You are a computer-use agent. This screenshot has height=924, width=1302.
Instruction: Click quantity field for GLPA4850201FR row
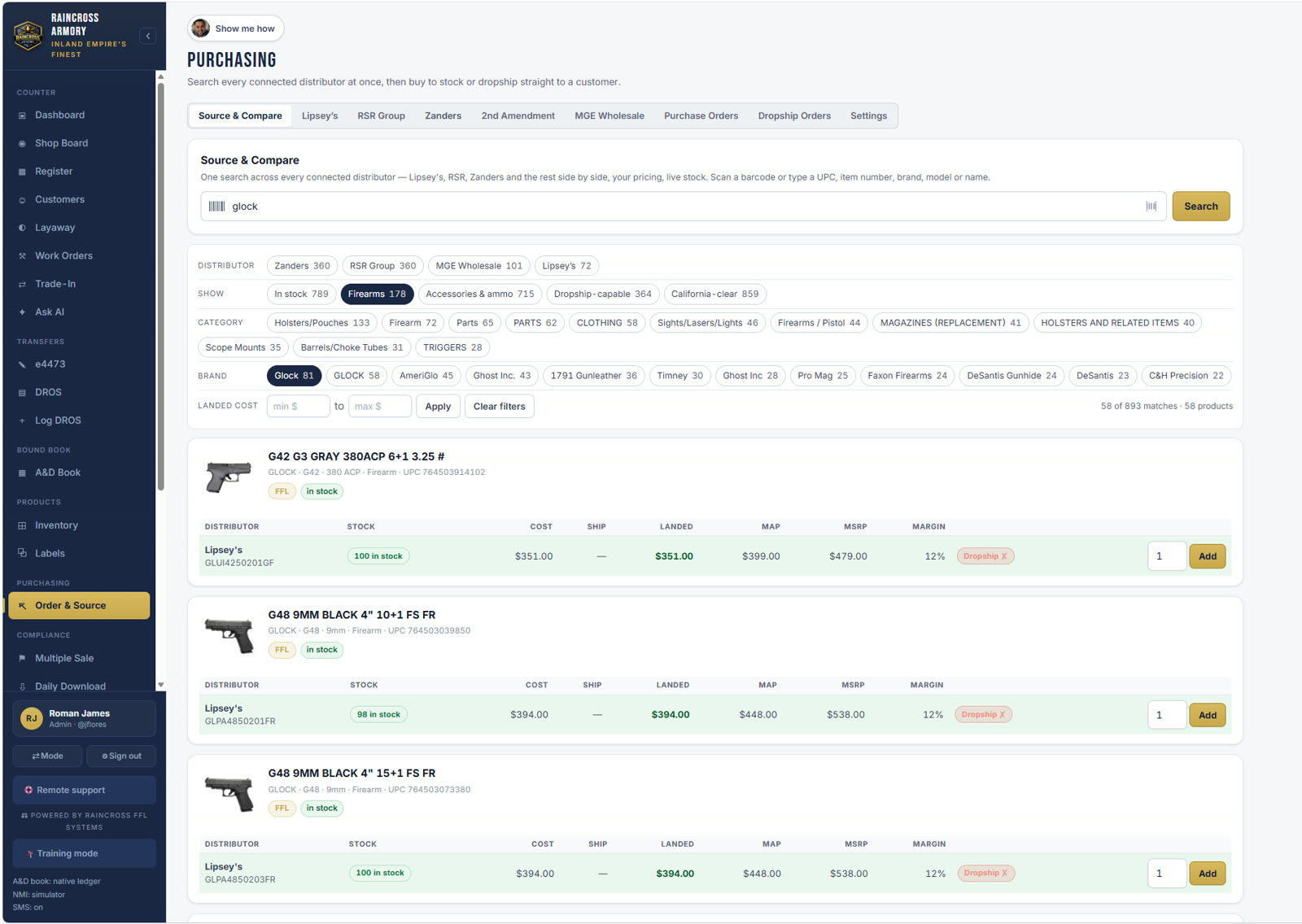(1166, 715)
